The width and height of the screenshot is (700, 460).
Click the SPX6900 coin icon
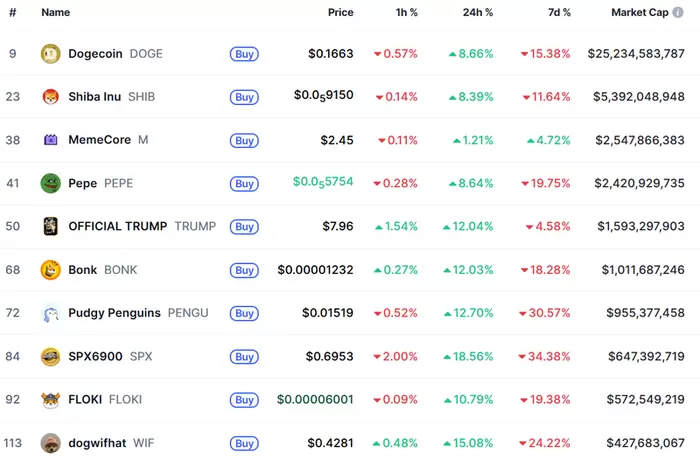[x=50, y=356]
